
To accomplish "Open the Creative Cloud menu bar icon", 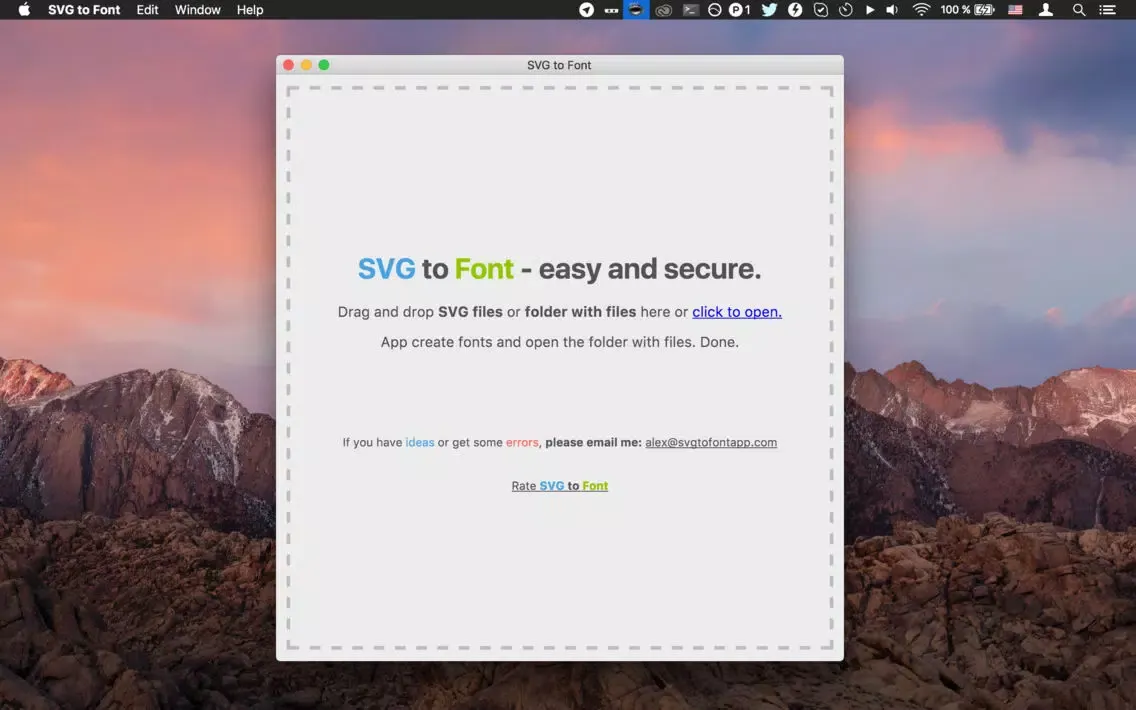I will pyautogui.click(x=664, y=10).
